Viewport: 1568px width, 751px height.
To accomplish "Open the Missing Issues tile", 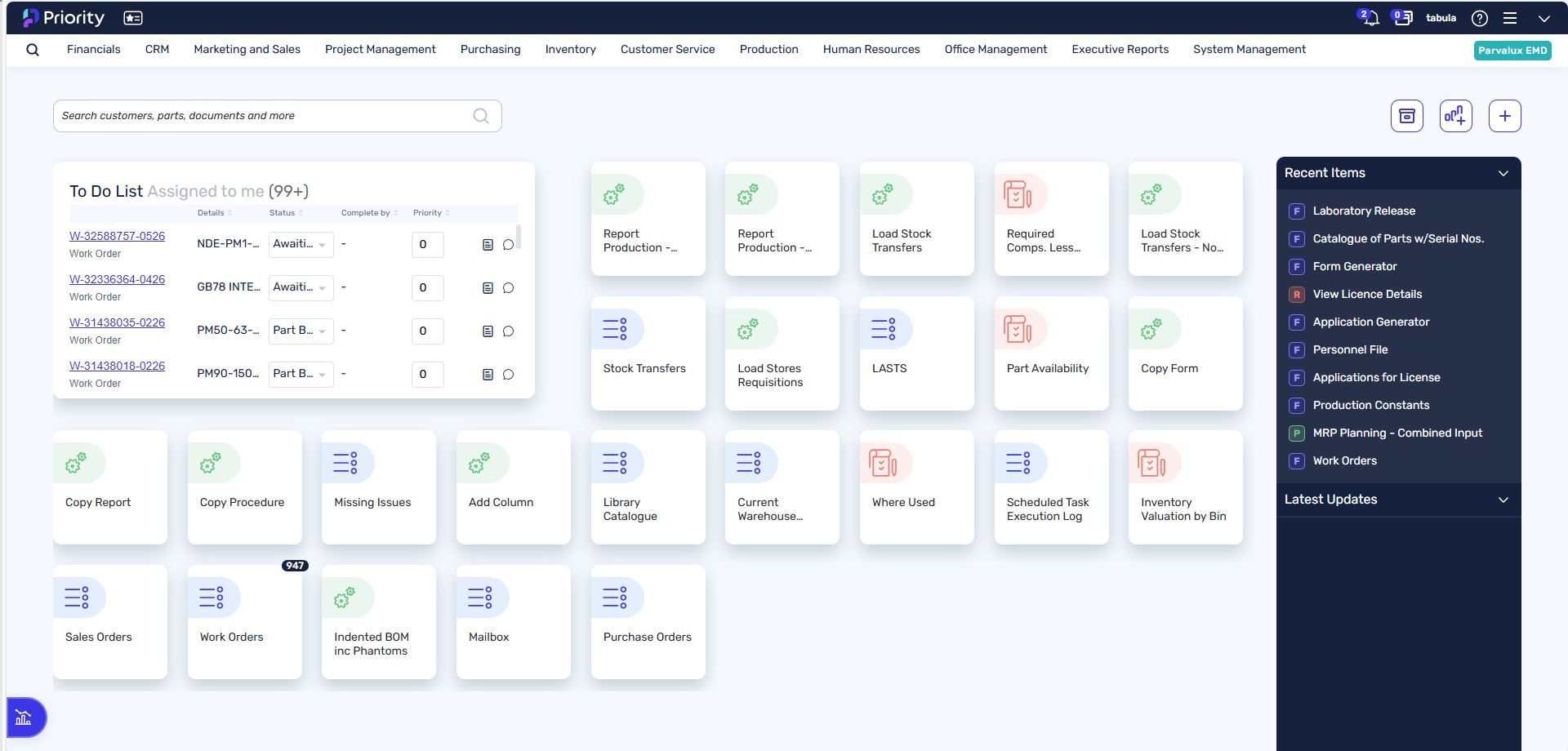I will (379, 487).
